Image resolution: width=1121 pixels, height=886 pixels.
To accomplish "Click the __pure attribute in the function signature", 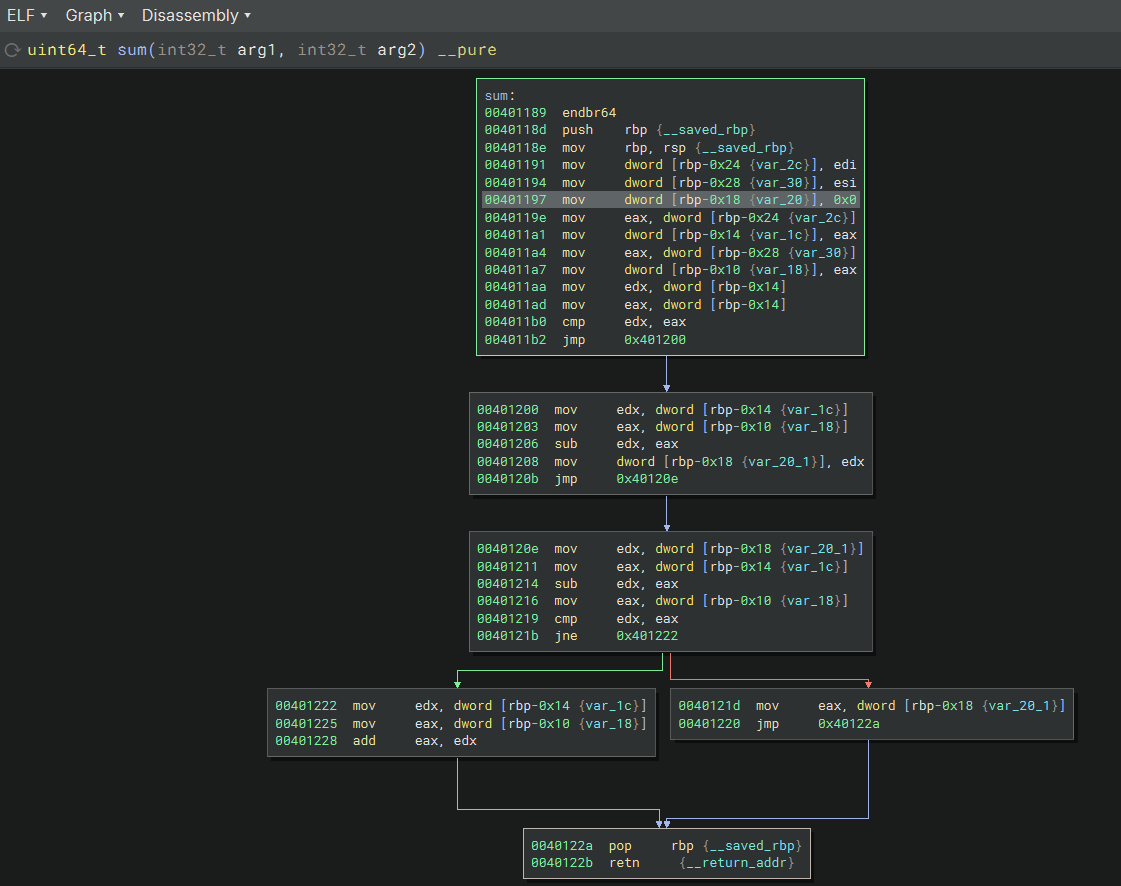I will pyautogui.click(x=466, y=49).
